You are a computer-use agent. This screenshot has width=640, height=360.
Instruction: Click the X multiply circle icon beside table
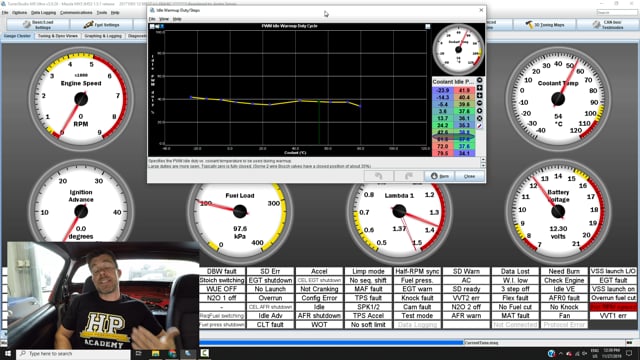[480, 118]
